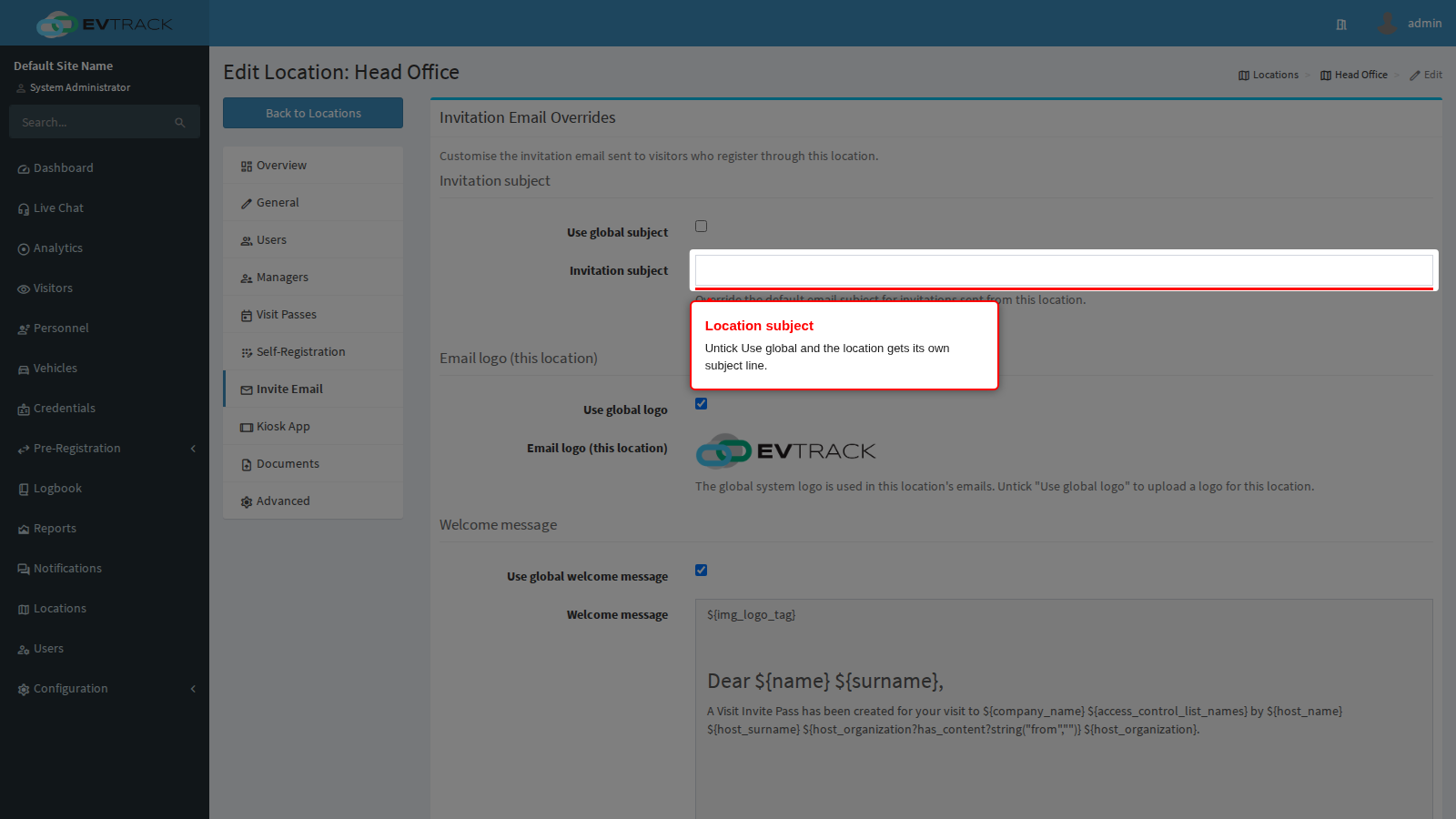Click the Invitation subject input field
The width and height of the screenshot is (1456, 819).
coord(1064,270)
